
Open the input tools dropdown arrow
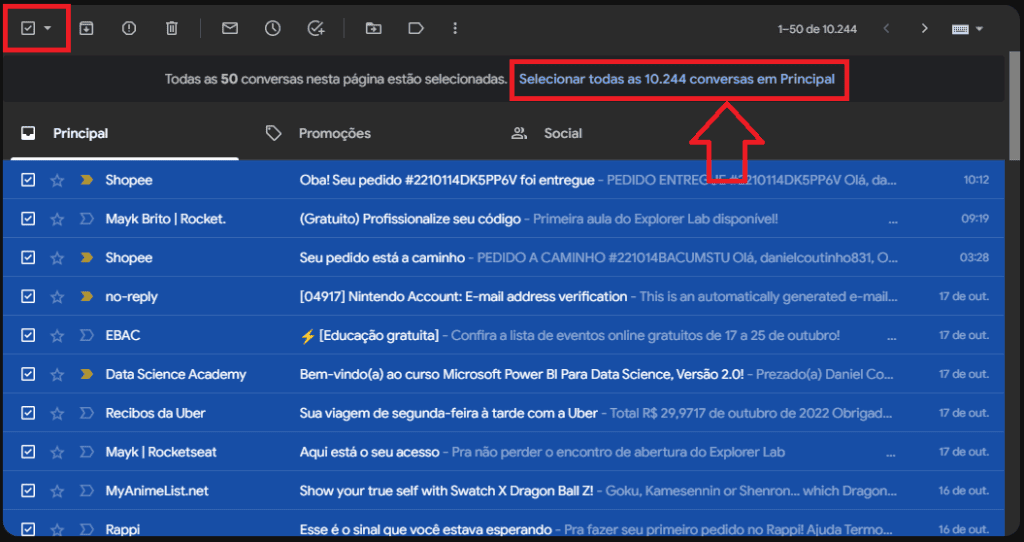[x=979, y=29]
